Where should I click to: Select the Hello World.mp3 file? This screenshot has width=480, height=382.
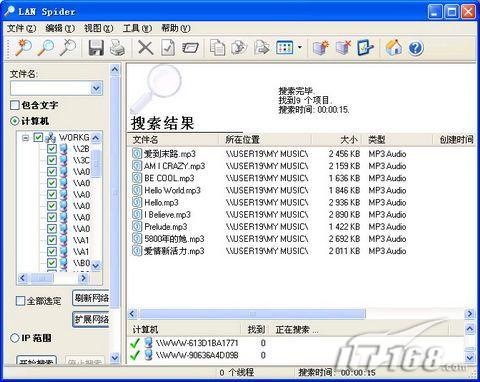click(x=172, y=190)
